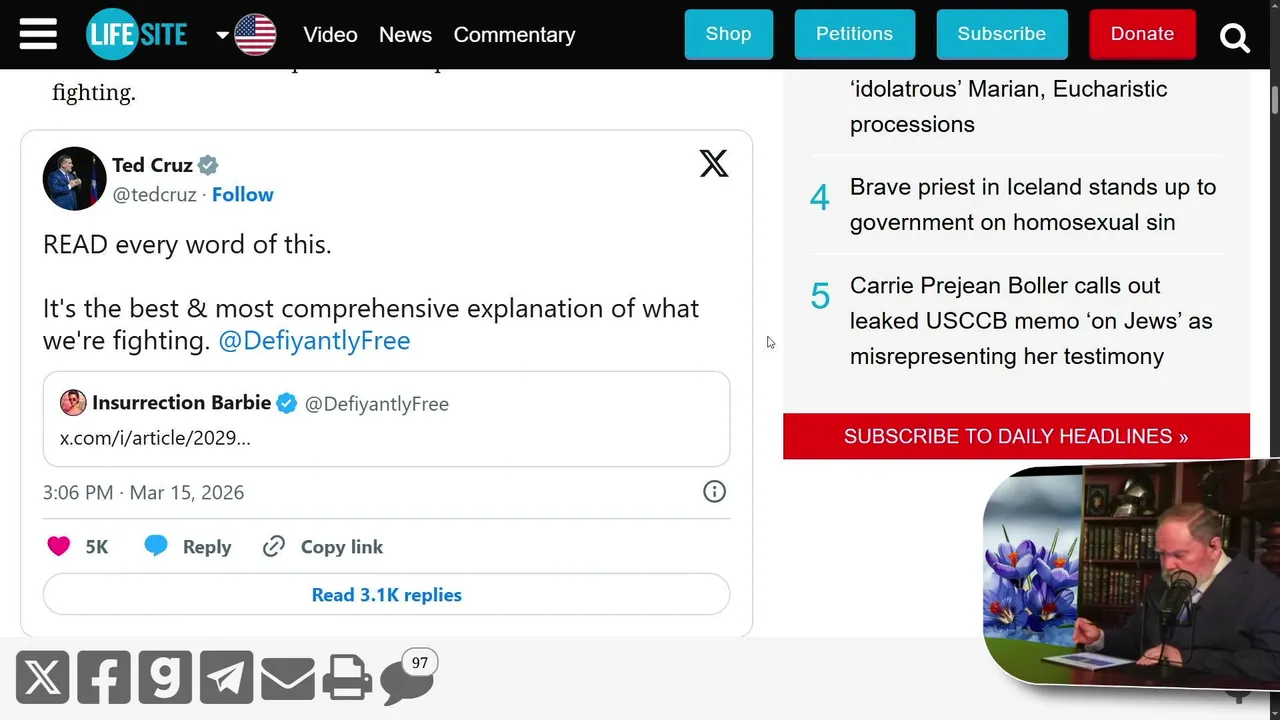Share article on Facebook icon
Screen dimensions: 1280x720
104,677
